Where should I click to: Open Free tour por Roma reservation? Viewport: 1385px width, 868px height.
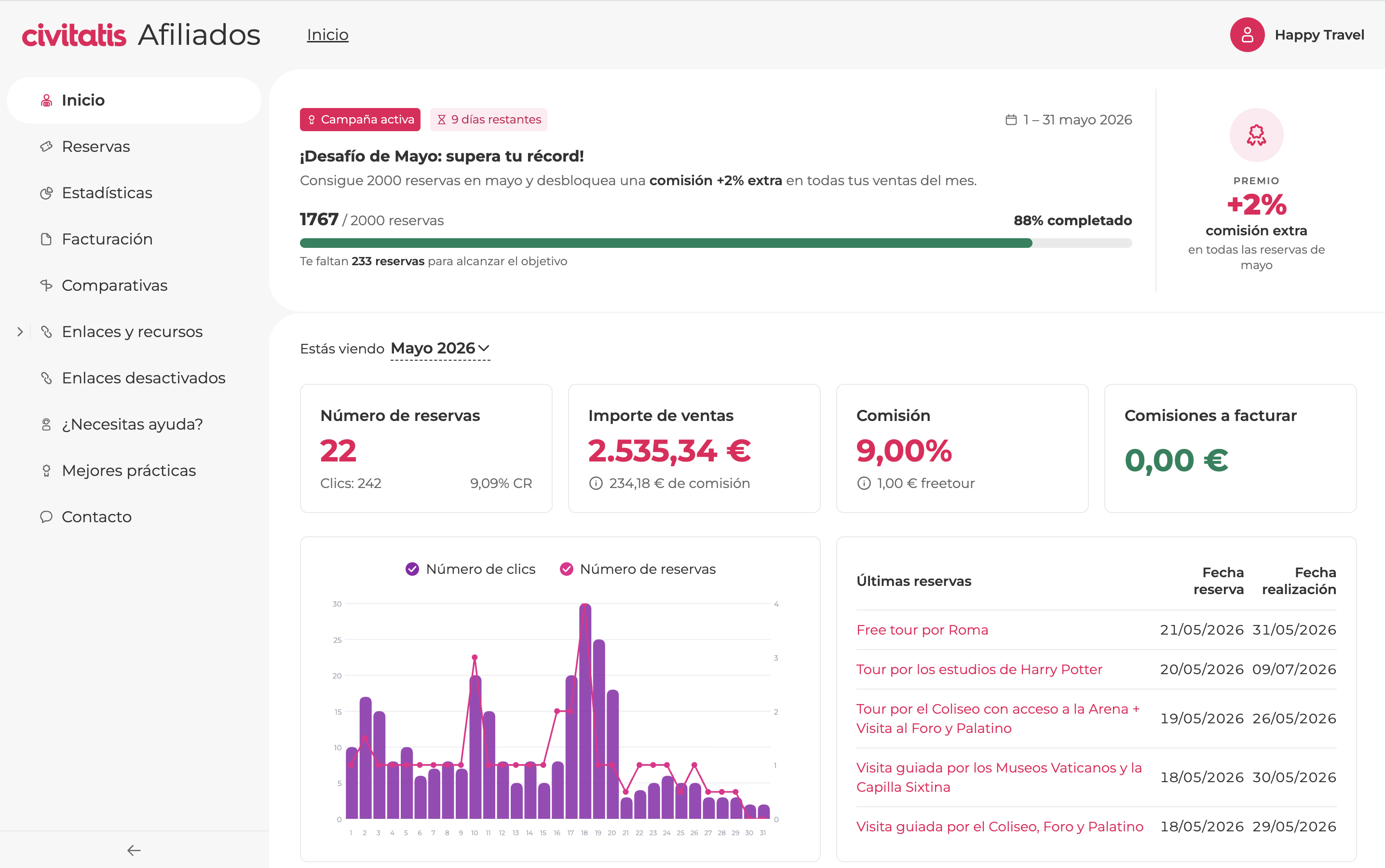pyautogui.click(x=922, y=630)
